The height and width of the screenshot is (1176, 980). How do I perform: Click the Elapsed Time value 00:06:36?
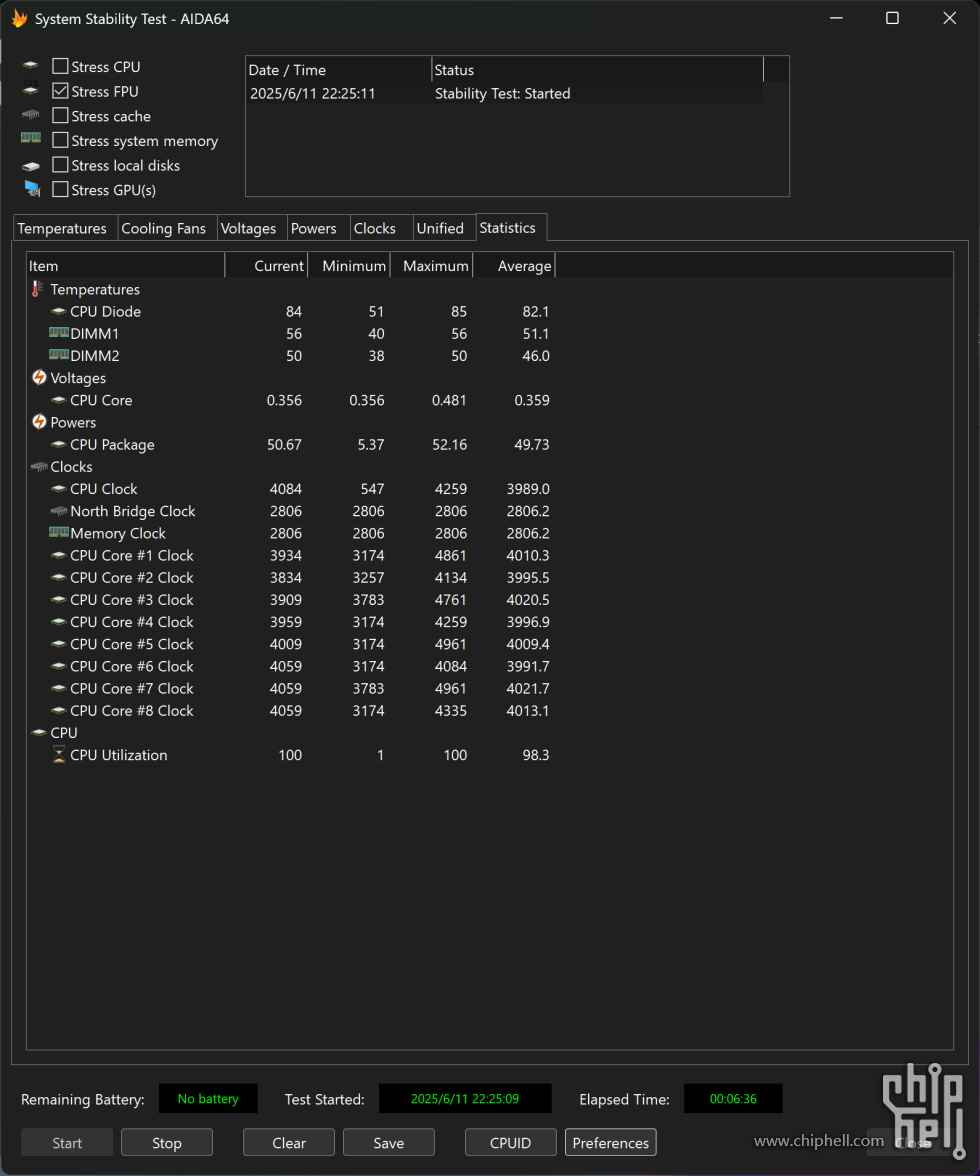pos(733,1099)
